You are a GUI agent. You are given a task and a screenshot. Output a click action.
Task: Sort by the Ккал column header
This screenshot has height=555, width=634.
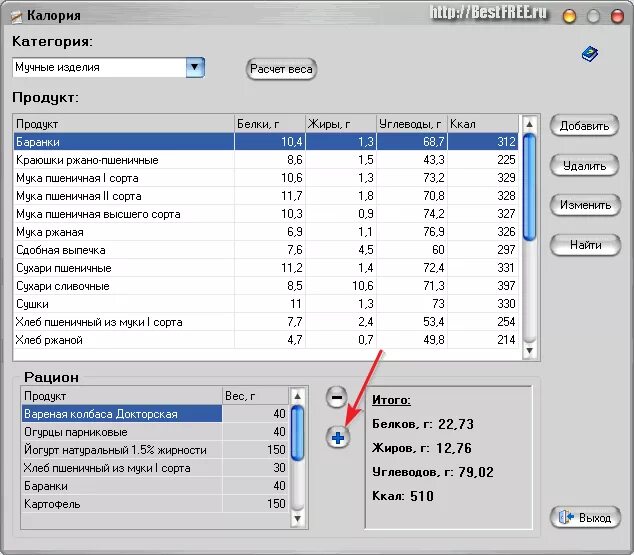(483, 124)
